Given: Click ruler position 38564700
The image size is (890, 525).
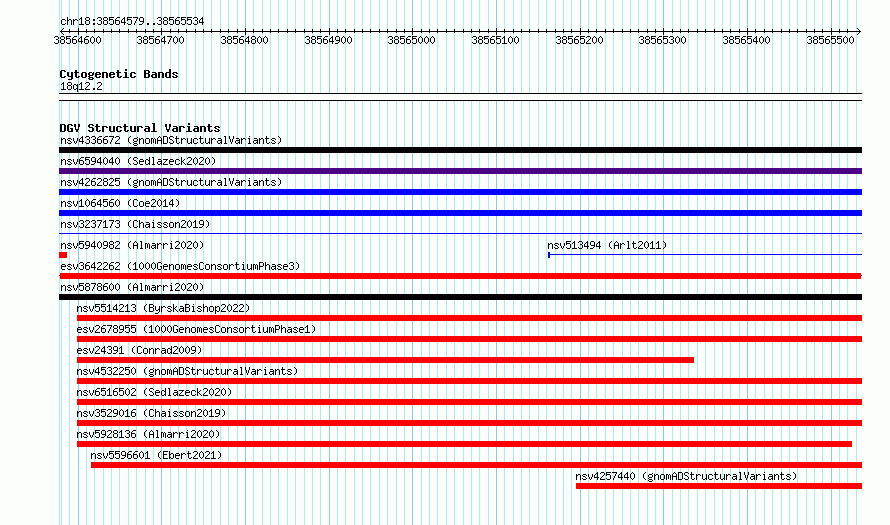Looking at the screenshot, I should [161, 40].
